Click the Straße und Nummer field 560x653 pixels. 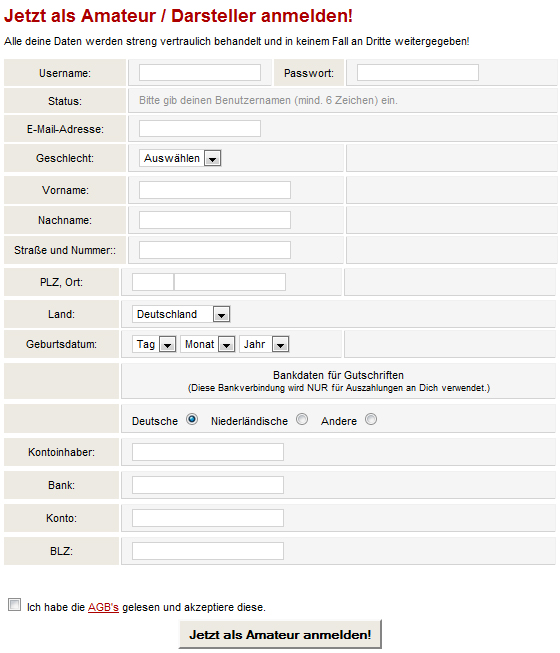tap(215, 250)
